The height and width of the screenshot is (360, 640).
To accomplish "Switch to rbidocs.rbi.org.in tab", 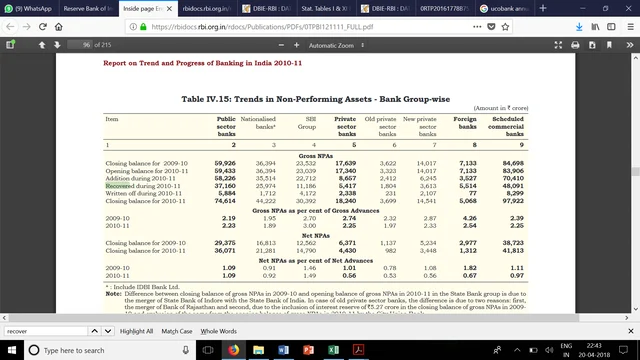I will coord(207,9).
